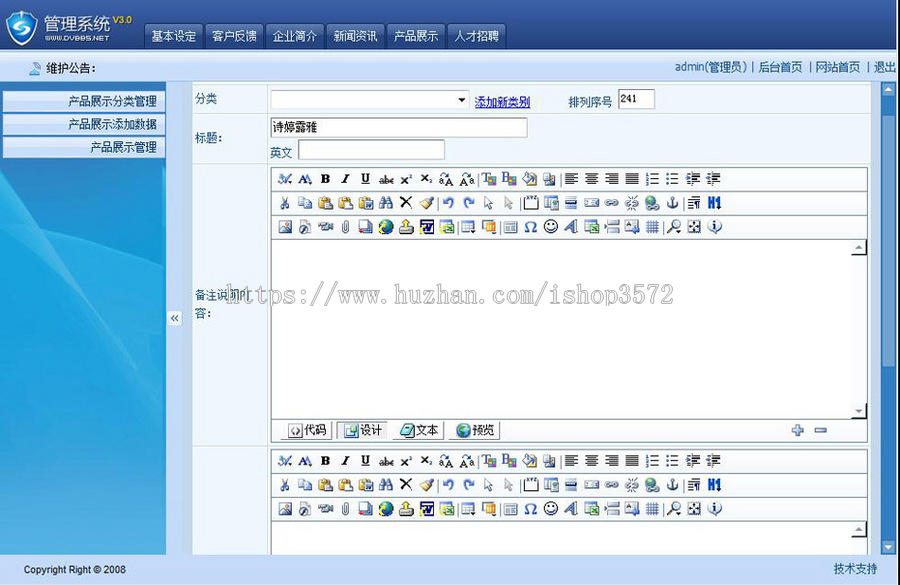Open zoom magnifier dropdown in first editor
The height and width of the screenshot is (585, 900).
(674, 227)
